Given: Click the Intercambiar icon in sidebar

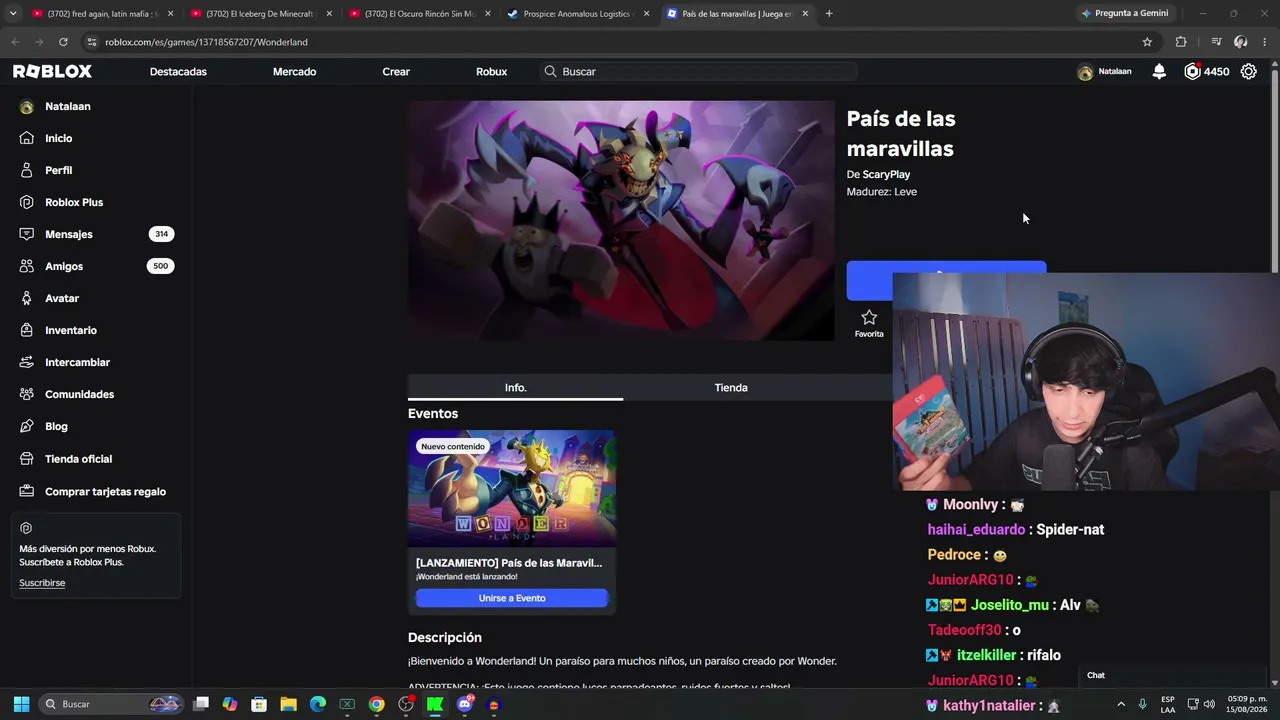Looking at the screenshot, I should pos(27,362).
